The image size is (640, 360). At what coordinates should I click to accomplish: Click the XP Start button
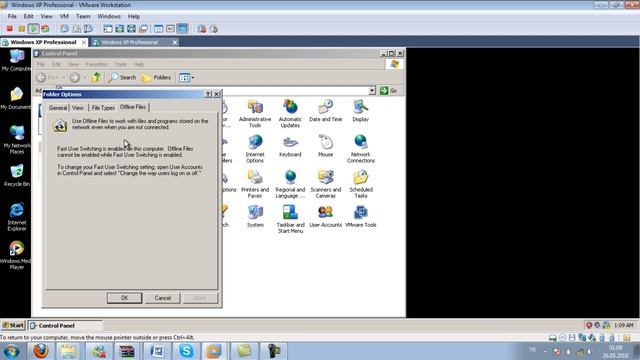13,325
